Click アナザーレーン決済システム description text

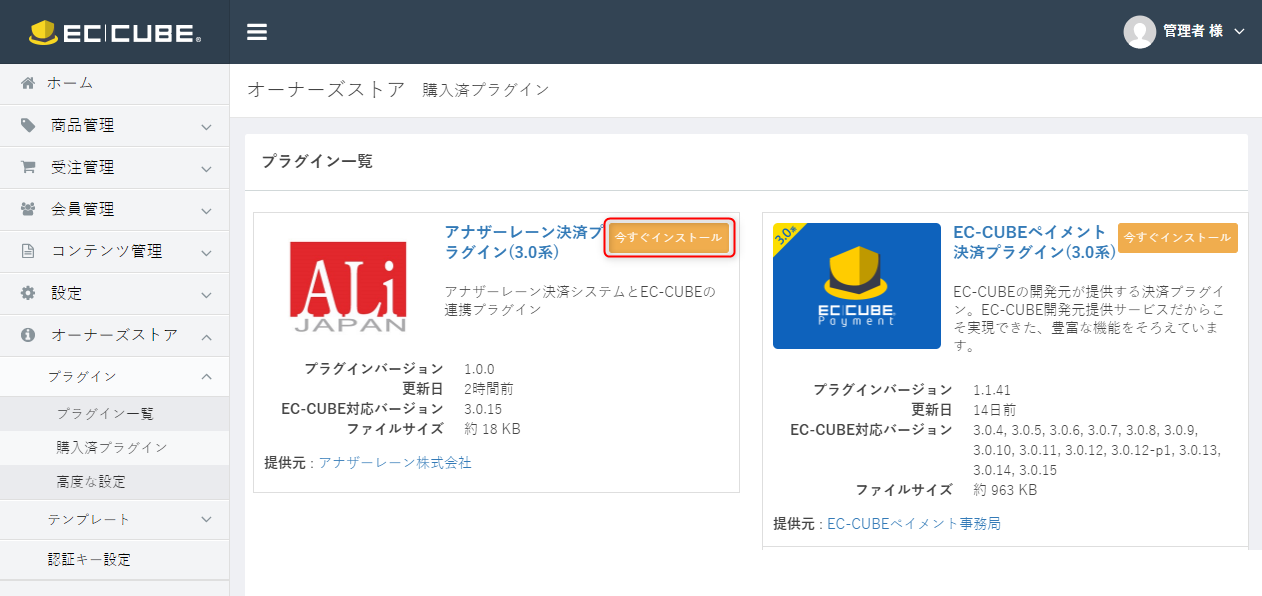[x=581, y=301]
